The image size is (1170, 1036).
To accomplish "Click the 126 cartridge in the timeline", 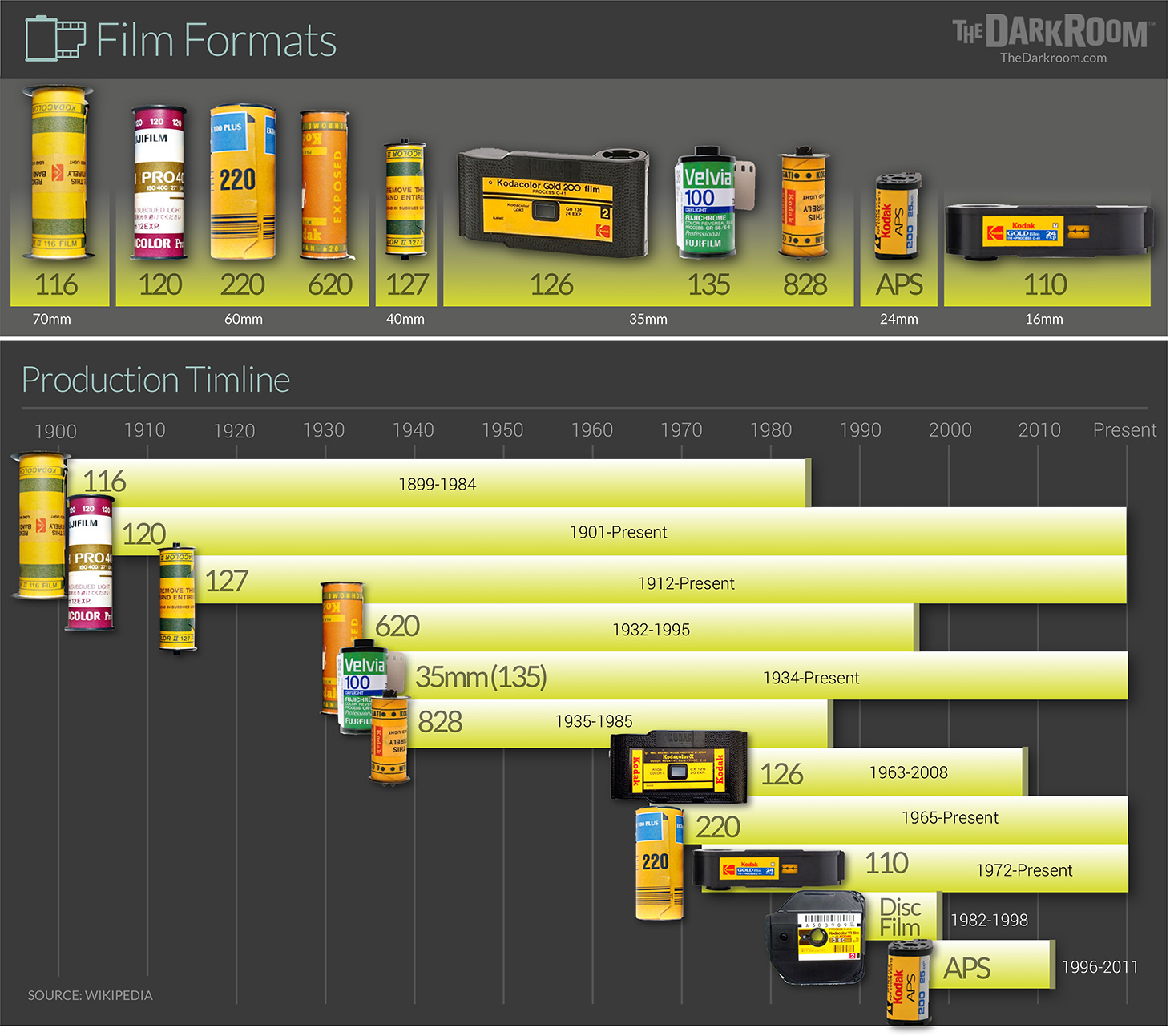I will (679, 767).
